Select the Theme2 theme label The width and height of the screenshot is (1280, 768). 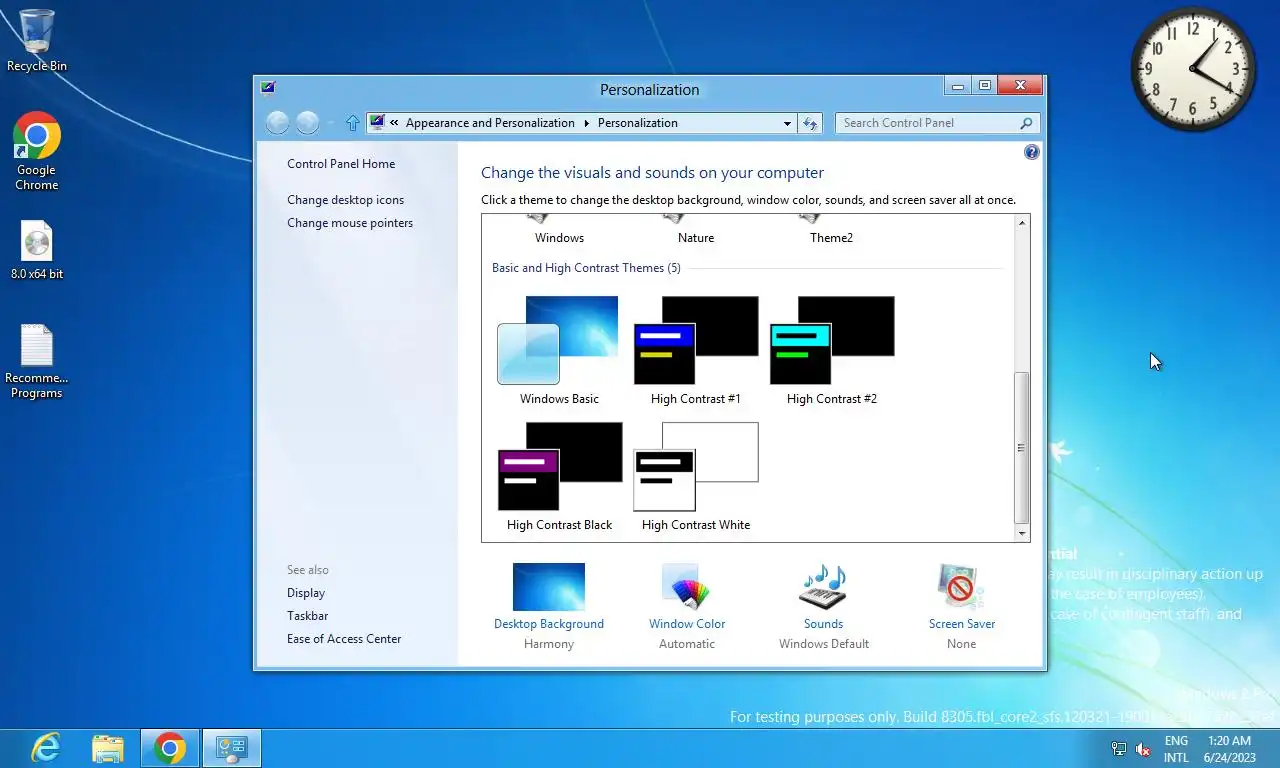point(831,238)
